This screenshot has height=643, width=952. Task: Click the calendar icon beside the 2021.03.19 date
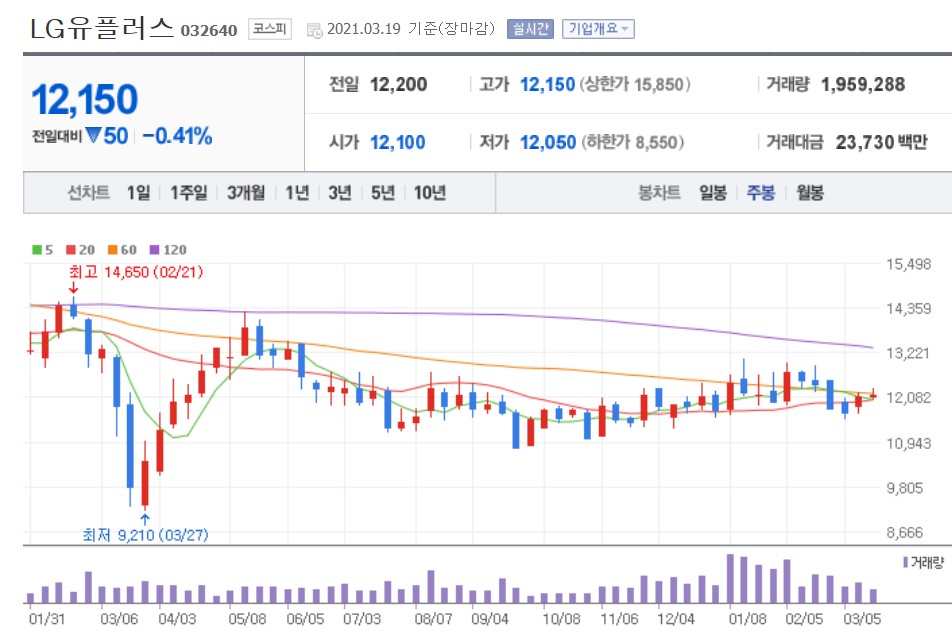click(x=314, y=30)
